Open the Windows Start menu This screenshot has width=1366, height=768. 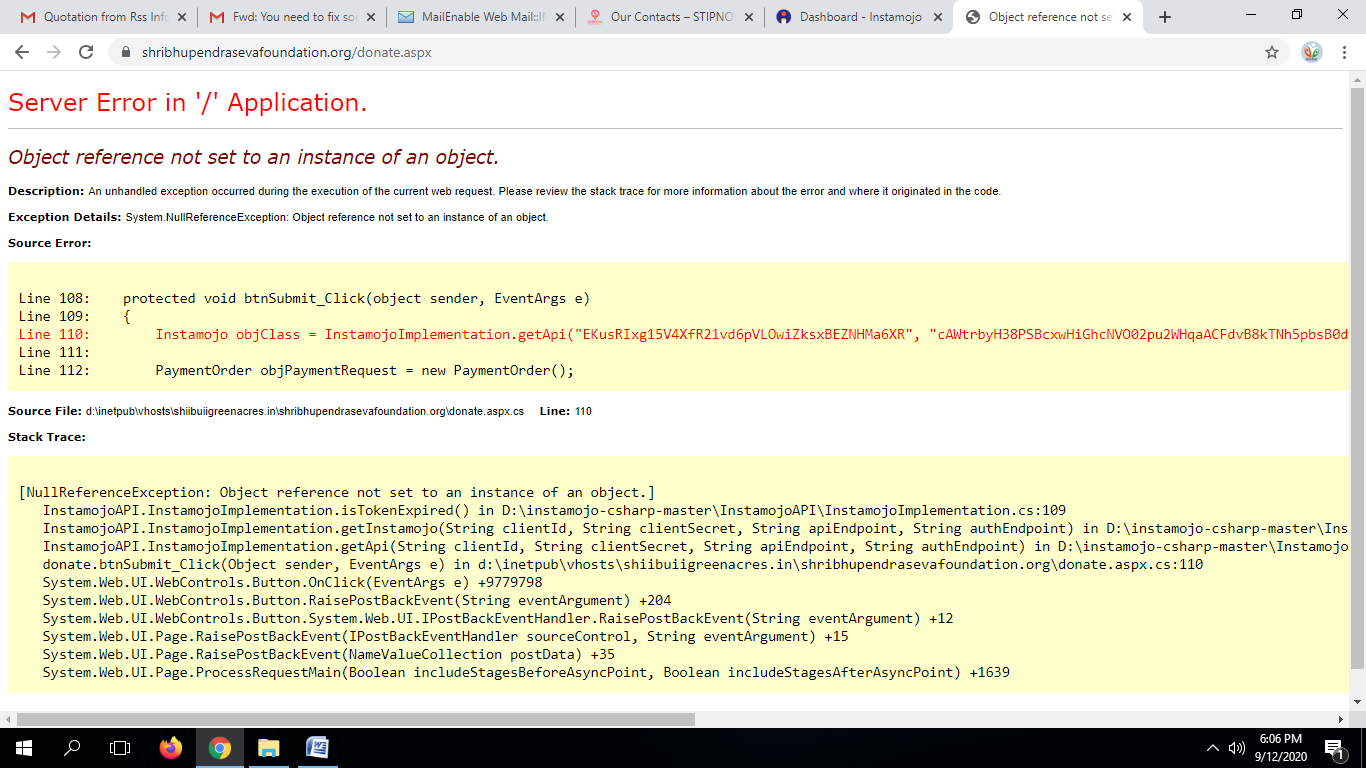(24, 748)
